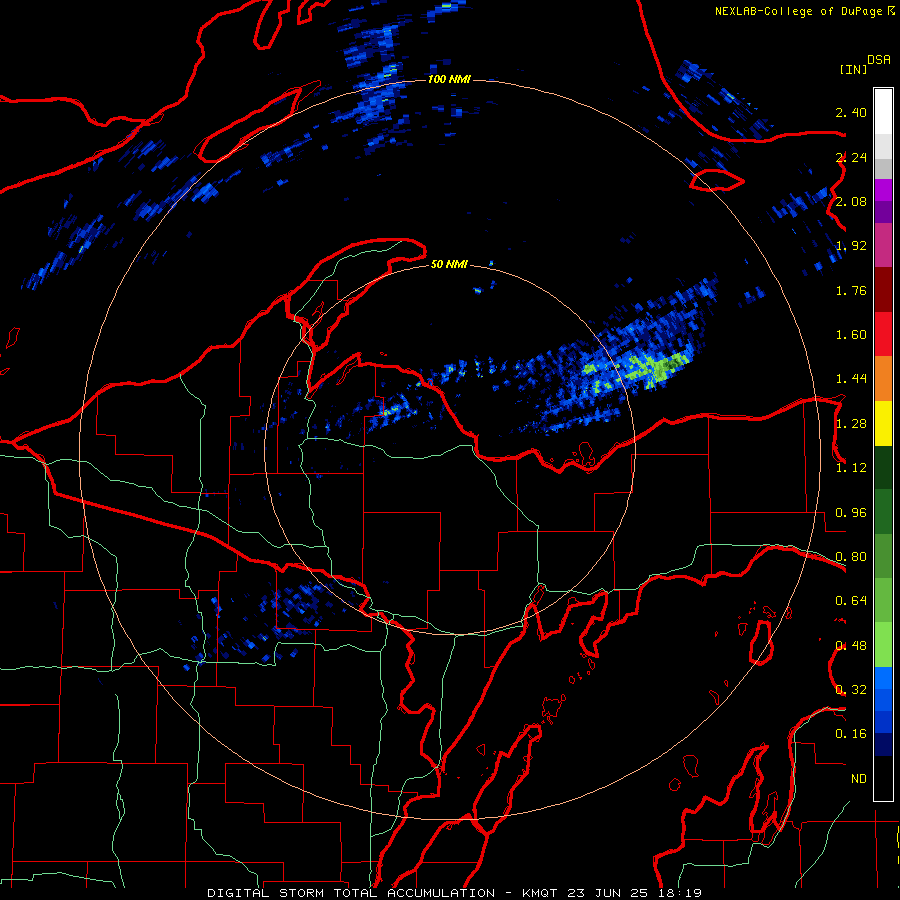Pick the orange swatch in color scale
The width and height of the screenshot is (900, 900).
point(883,379)
